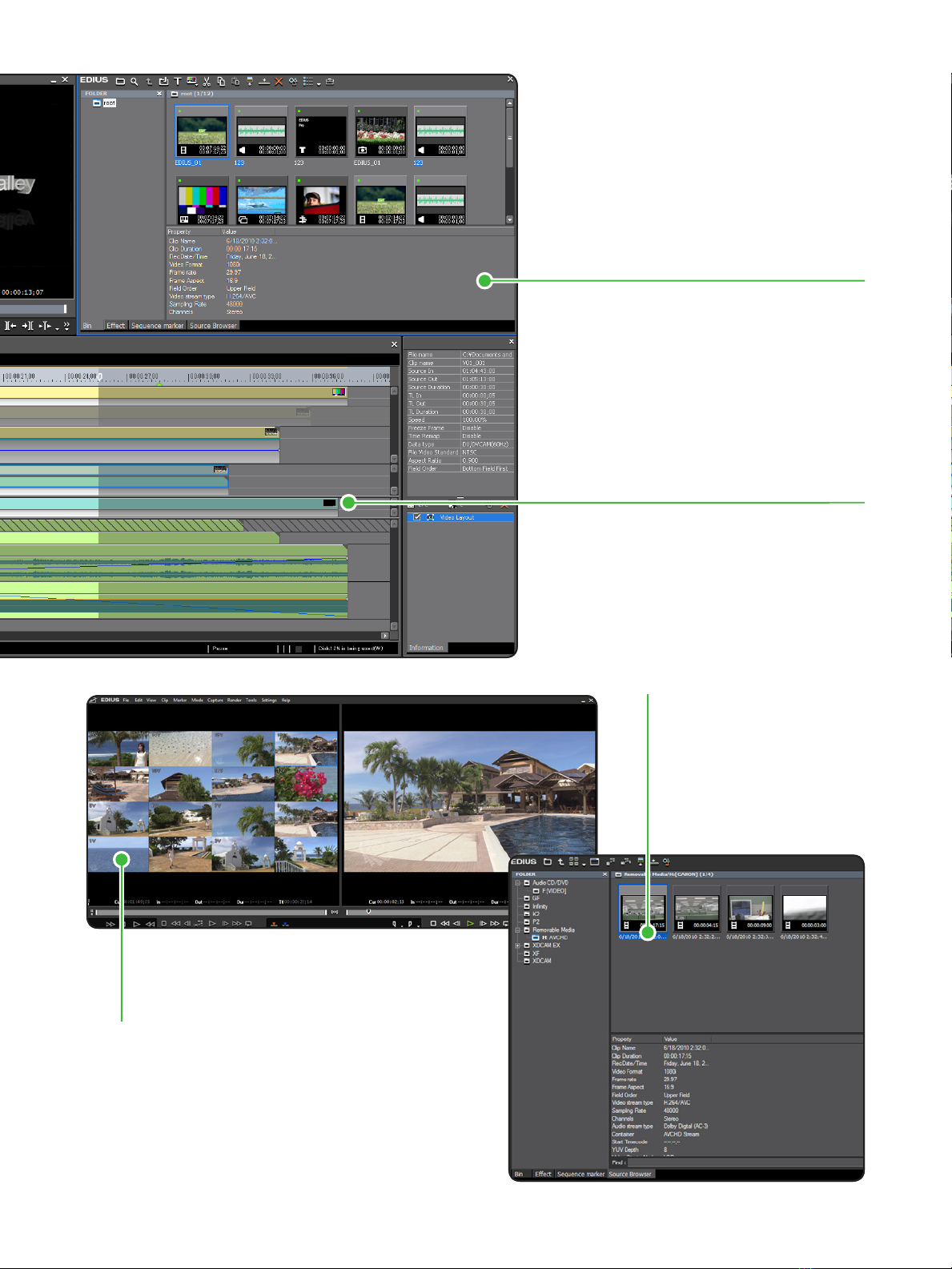This screenshot has width=952, height=1269.
Task: Click the new folder icon in Bin toolbar
Action: [120, 82]
